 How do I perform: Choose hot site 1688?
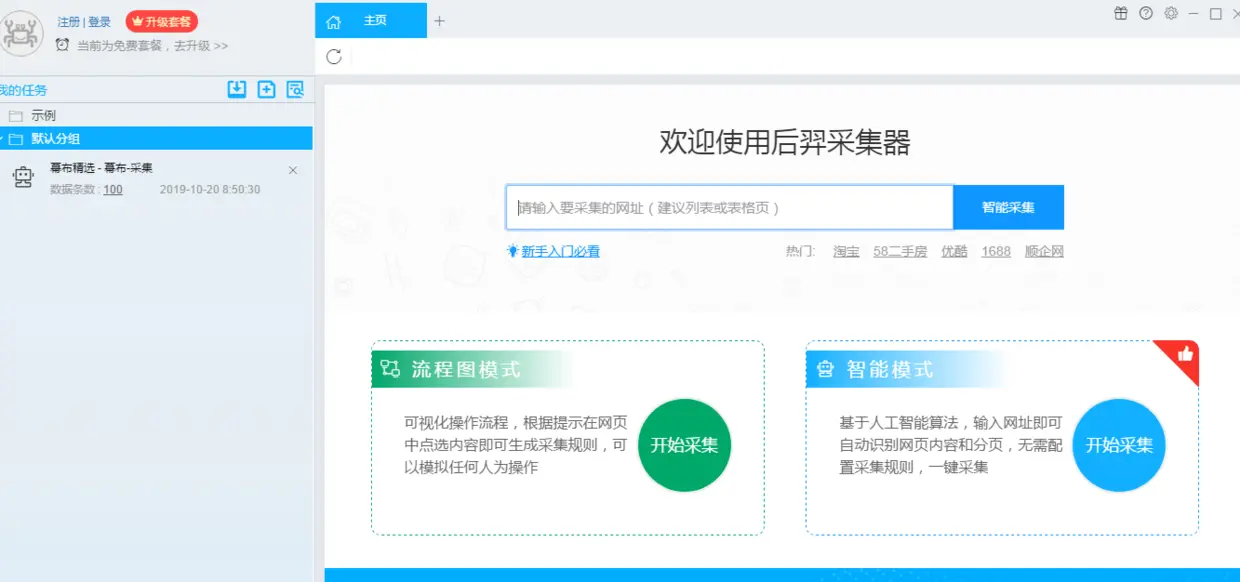(996, 251)
